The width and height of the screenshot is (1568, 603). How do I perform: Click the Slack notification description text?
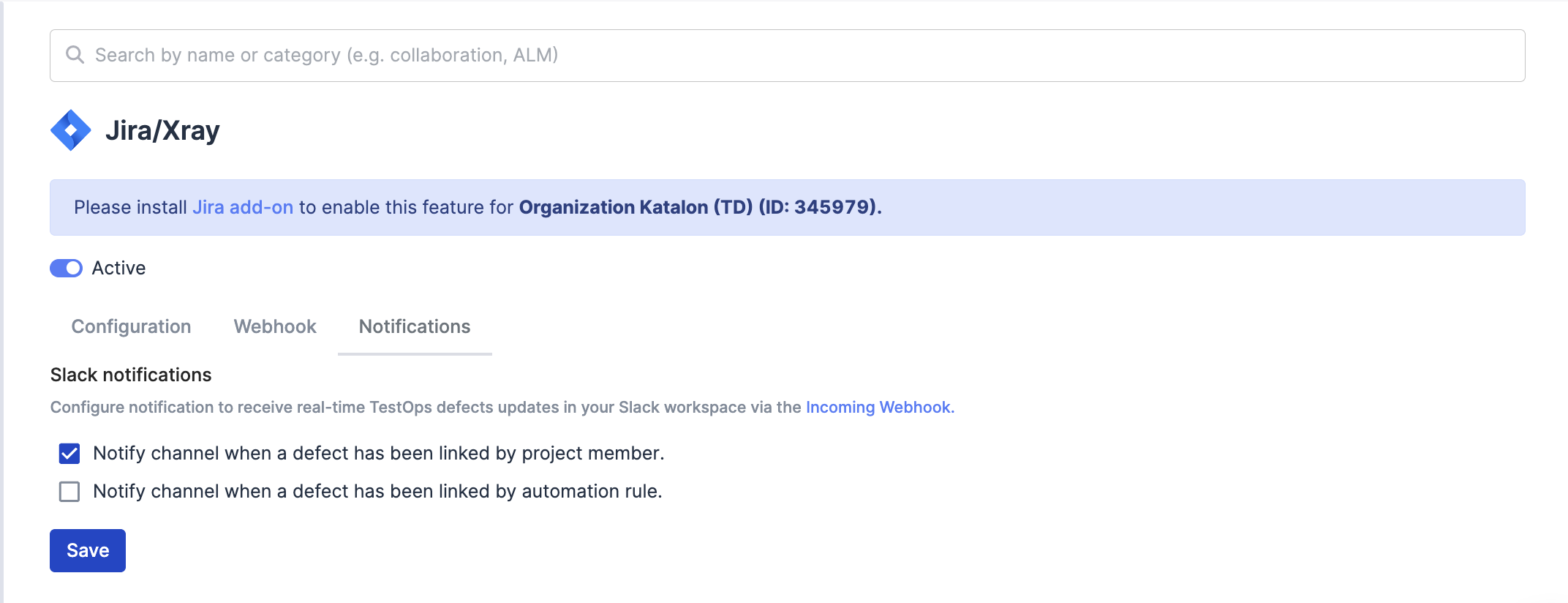424,408
